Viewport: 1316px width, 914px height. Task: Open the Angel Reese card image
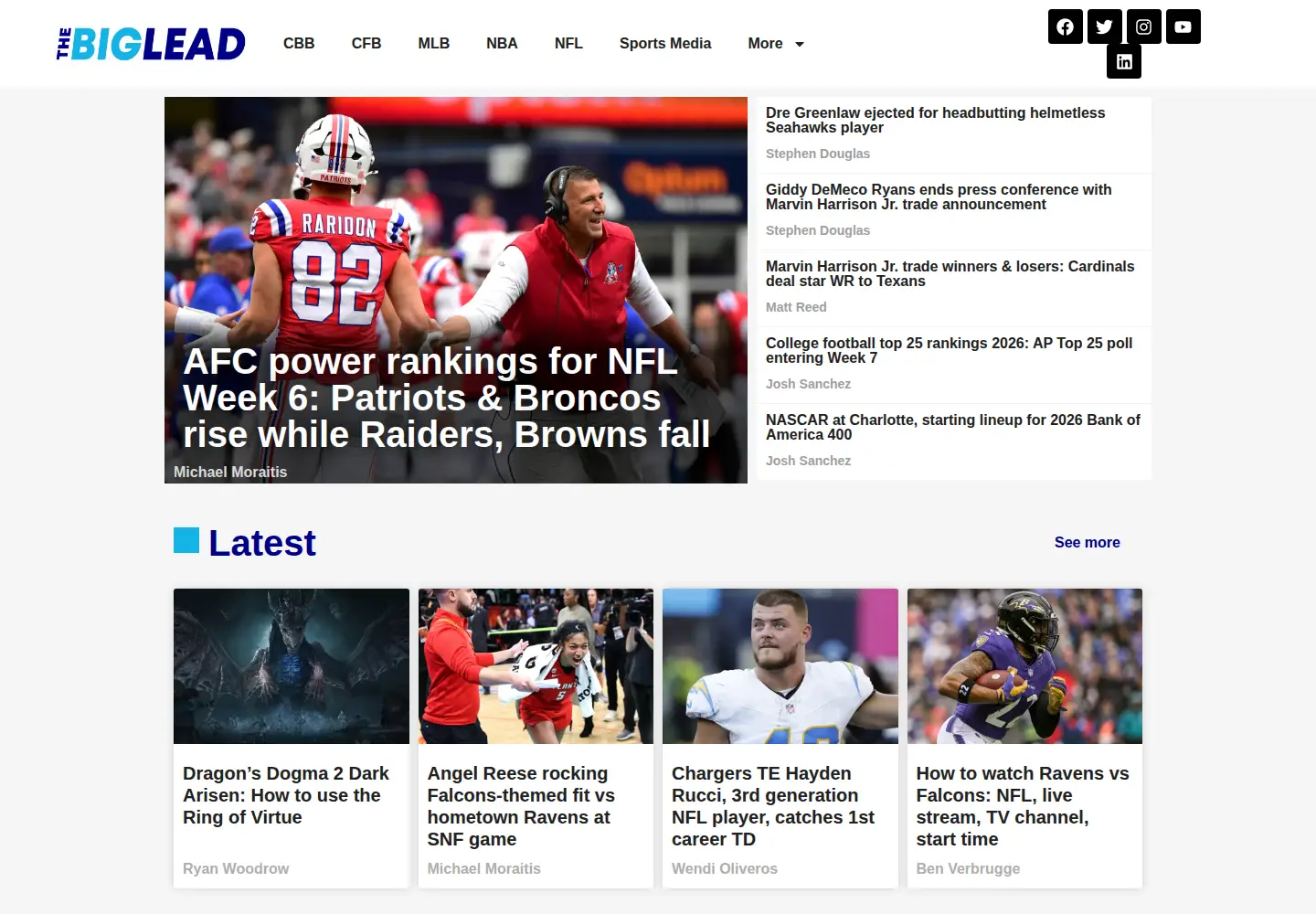(x=536, y=666)
